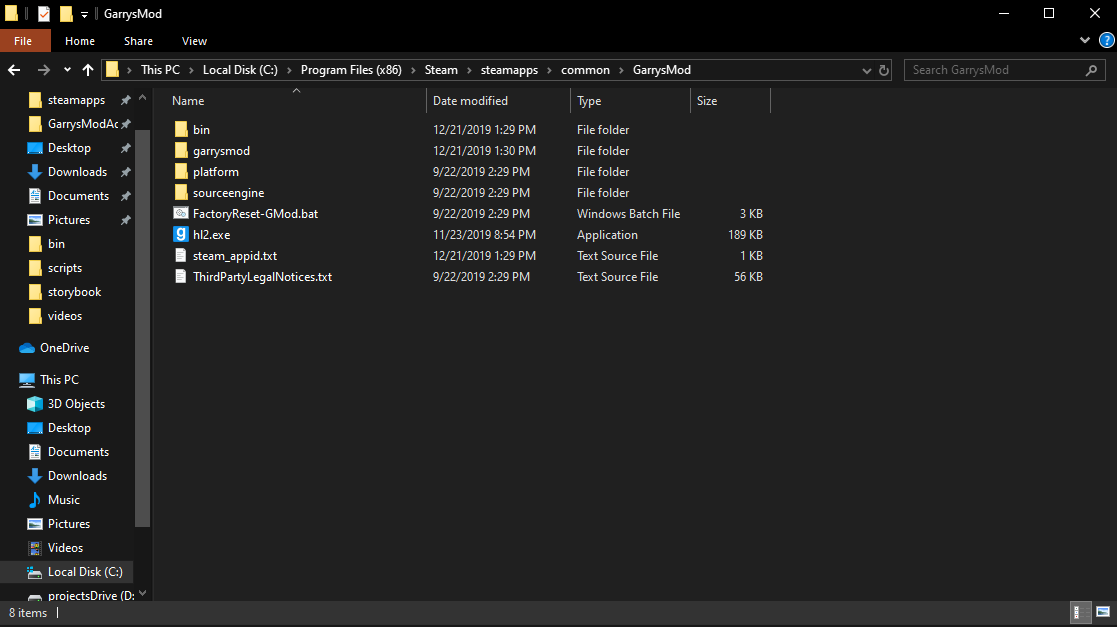Viewport: 1117px width, 627px height.
Task: Go up one folder level arrow
Action: tap(88, 70)
